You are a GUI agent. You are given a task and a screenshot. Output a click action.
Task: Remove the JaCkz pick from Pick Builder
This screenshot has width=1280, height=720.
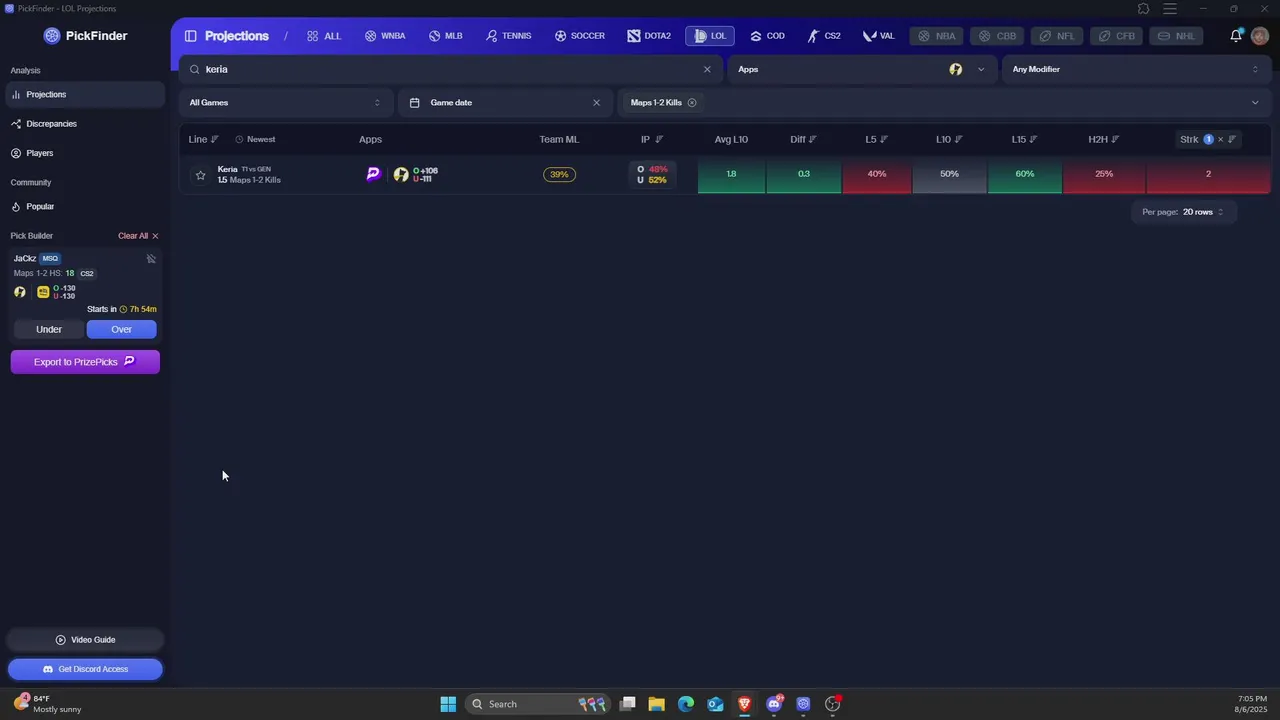pyautogui.click(x=151, y=259)
